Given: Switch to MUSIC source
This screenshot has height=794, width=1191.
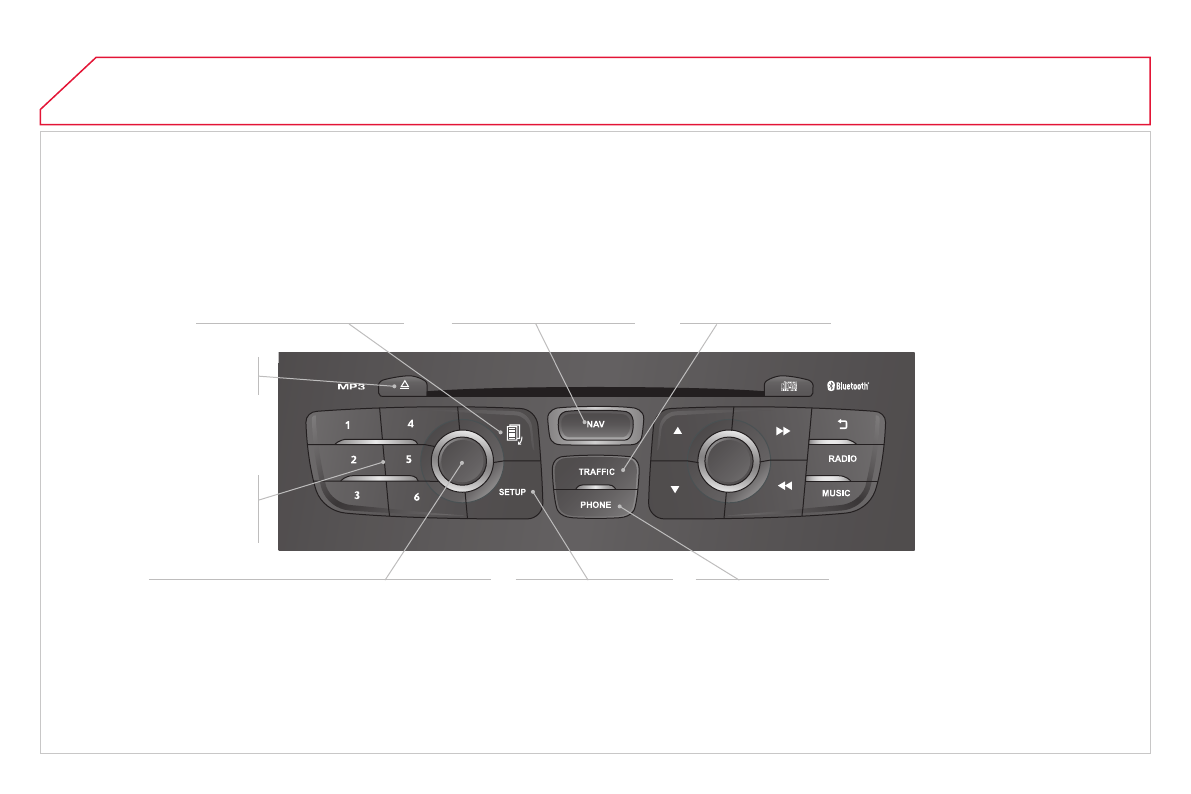Looking at the screenshot, I should pos(836,493).
